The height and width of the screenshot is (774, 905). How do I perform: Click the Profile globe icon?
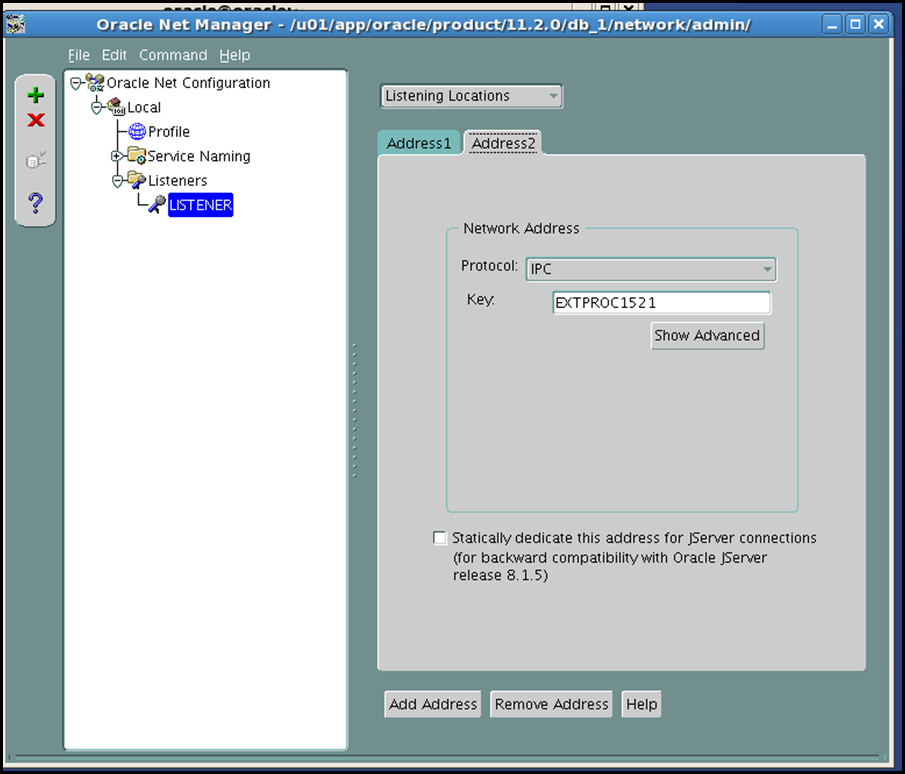pos(137,132)
